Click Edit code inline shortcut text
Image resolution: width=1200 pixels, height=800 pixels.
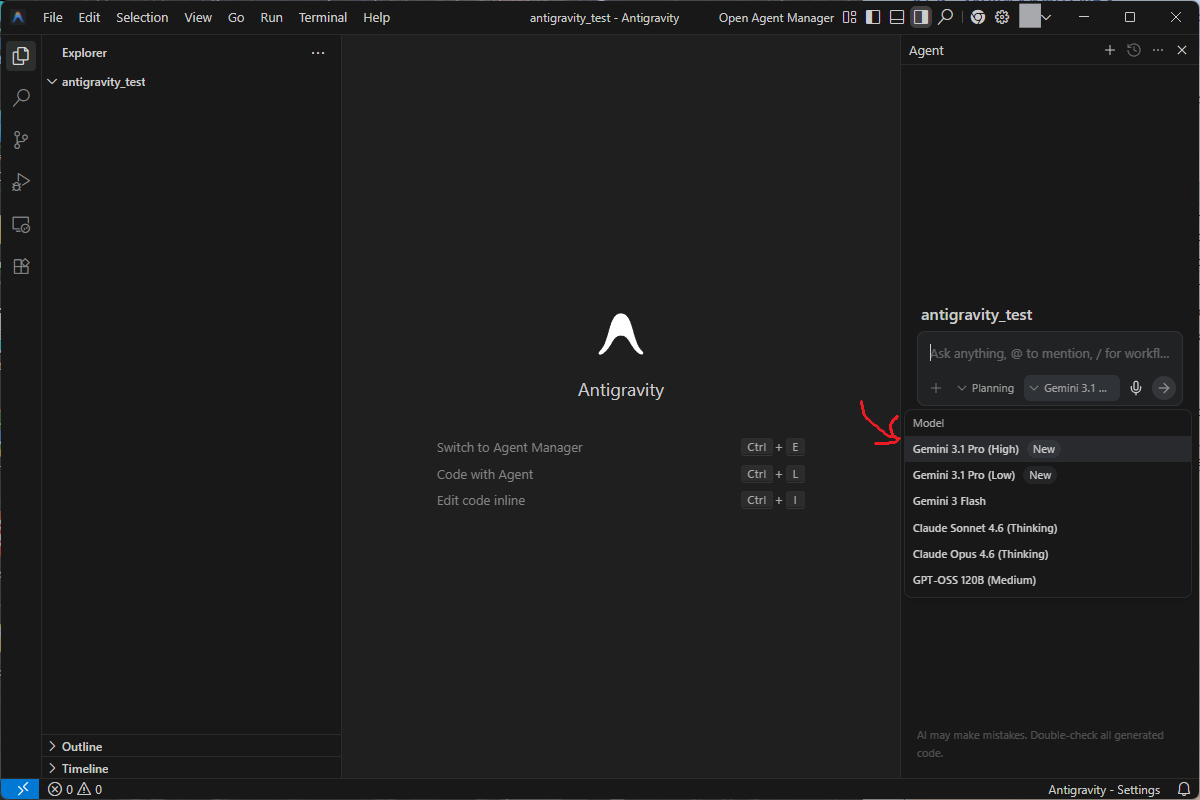coord(481,500)
